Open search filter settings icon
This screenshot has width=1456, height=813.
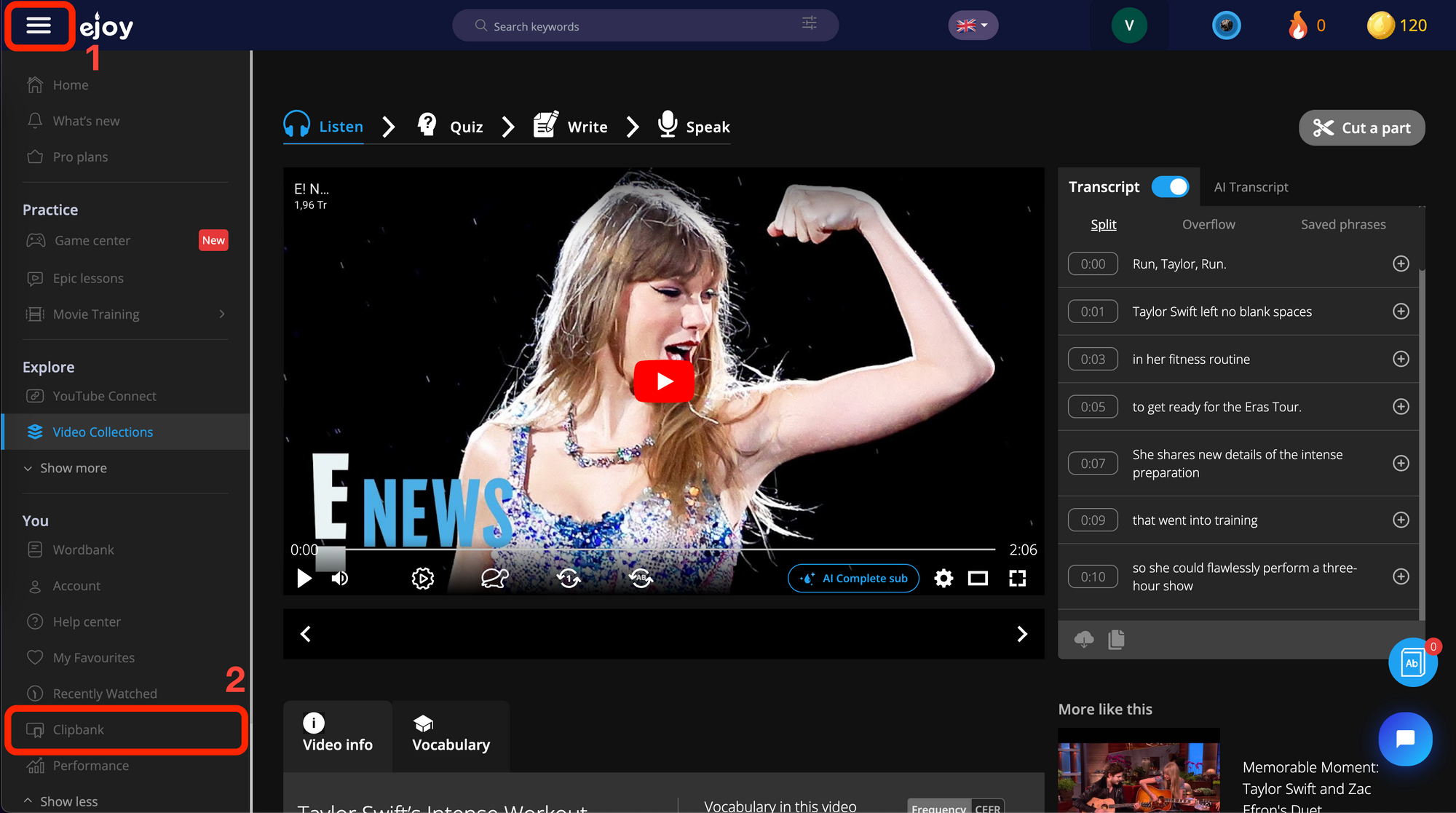809,23
